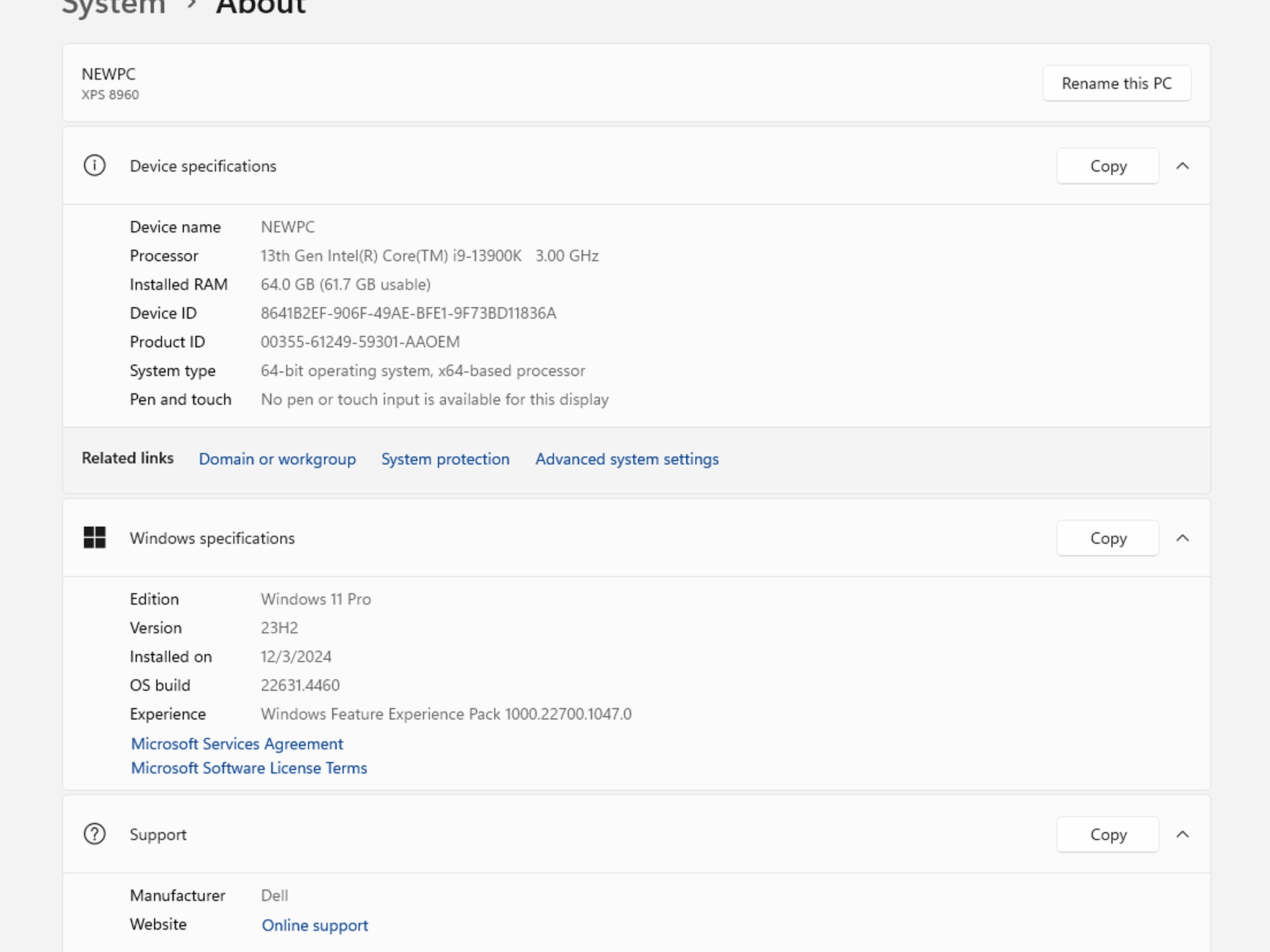Click the Windows logo icon
The image size is (1270, 952).
point(94,537)
